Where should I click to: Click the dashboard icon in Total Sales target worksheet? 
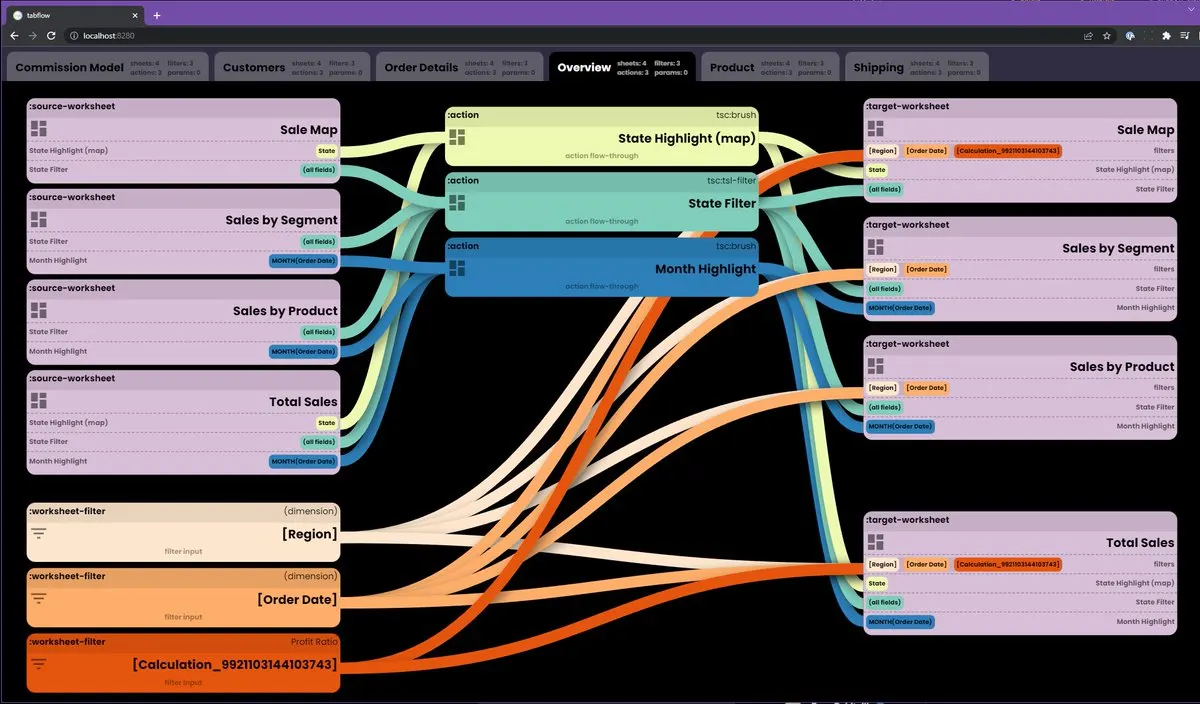(876, 542)
